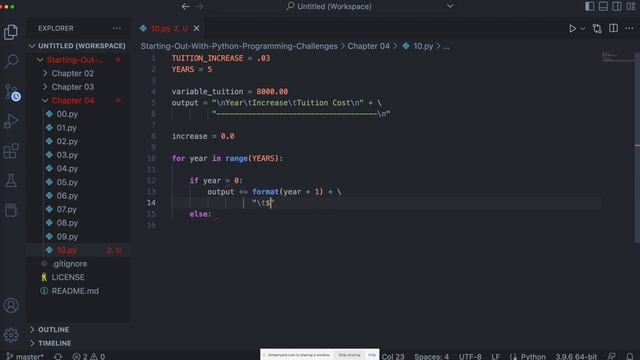Open the run options dropdown arrow

(x=583, y=29)
